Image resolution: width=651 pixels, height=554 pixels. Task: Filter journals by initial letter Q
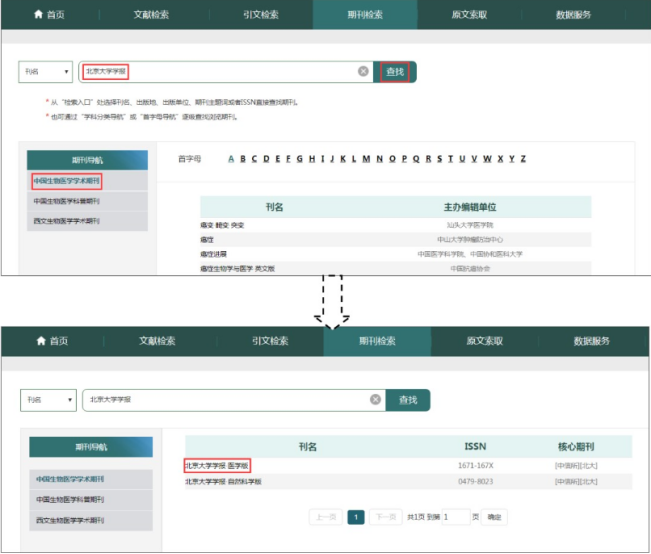point(416,159)
